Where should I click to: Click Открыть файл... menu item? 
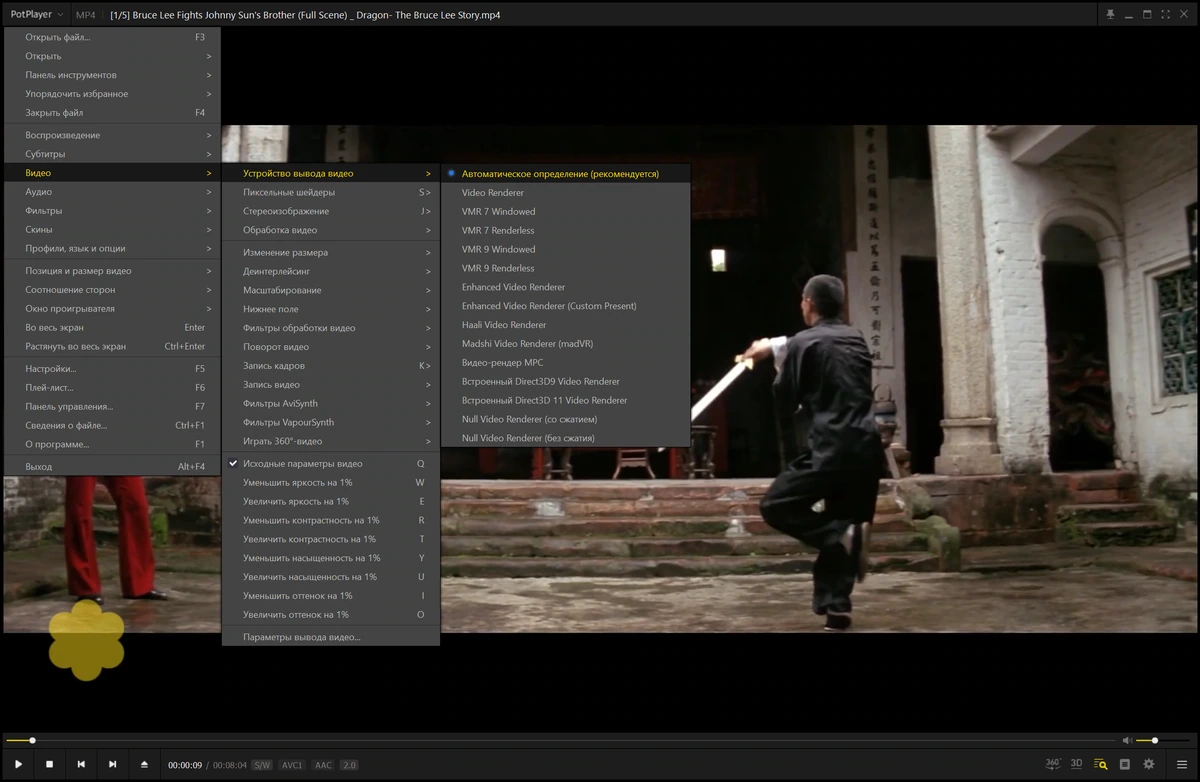point(112,38)
